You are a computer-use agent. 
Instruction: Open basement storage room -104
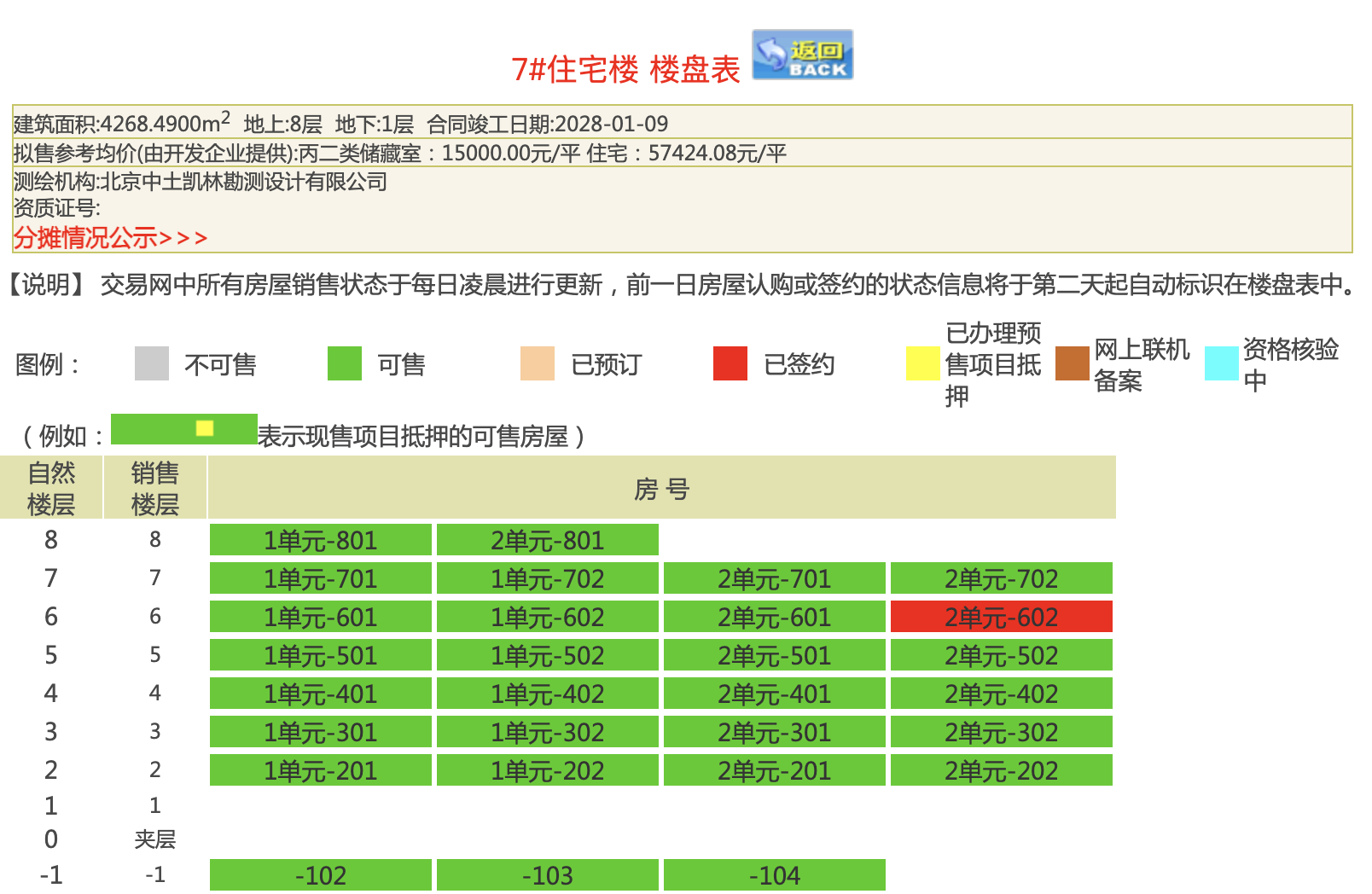click(x=775, y=875)
